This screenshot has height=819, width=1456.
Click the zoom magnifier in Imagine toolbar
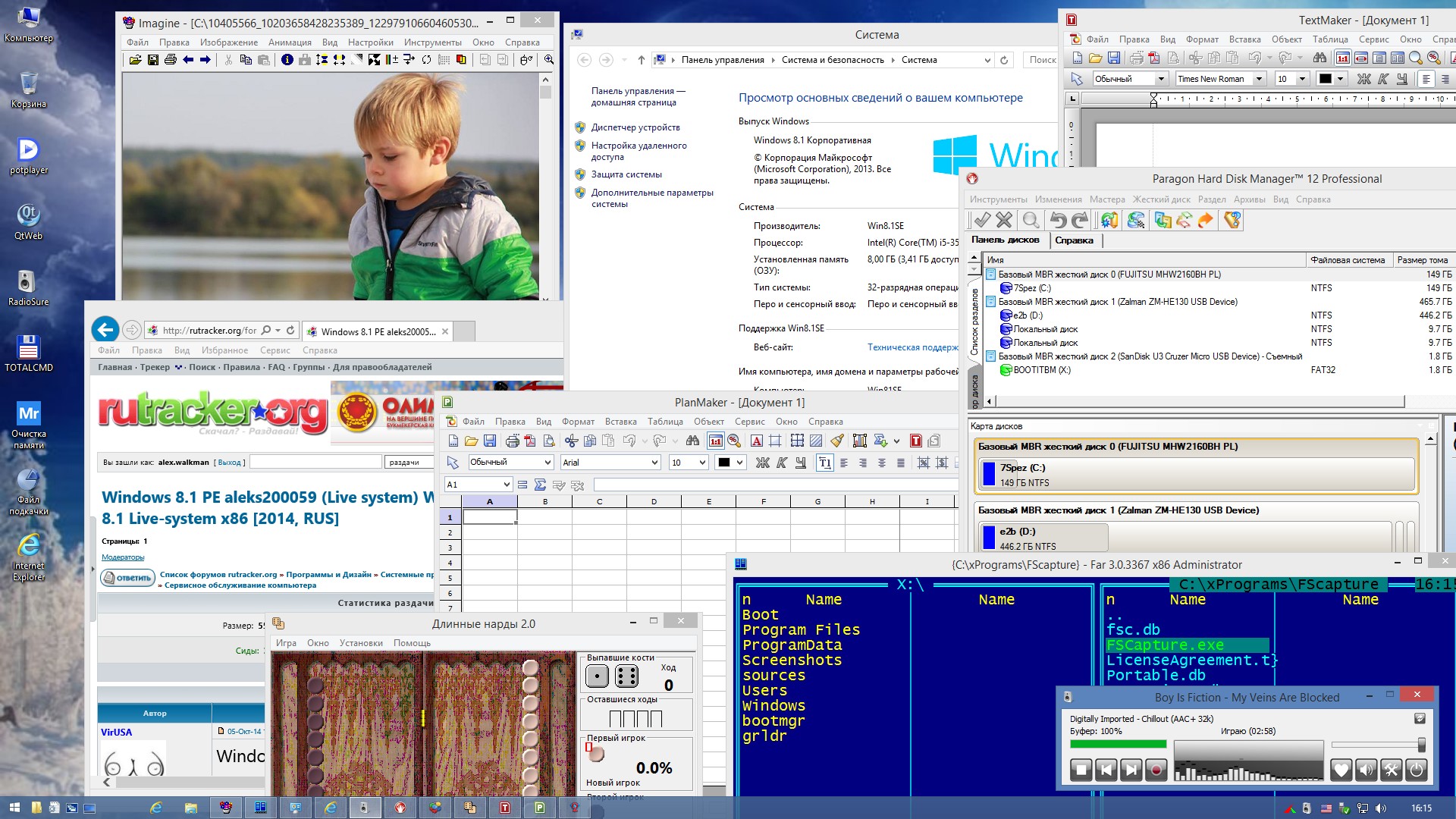(549, 60)
